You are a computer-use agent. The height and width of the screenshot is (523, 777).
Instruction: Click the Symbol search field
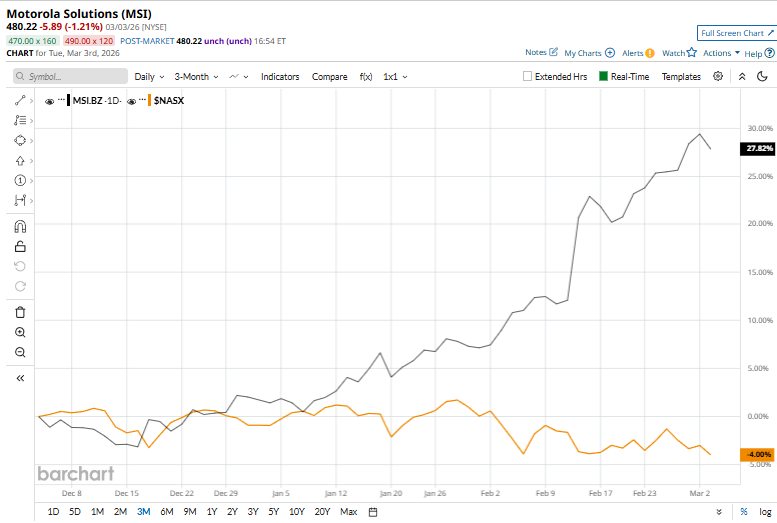pos(70,76)
